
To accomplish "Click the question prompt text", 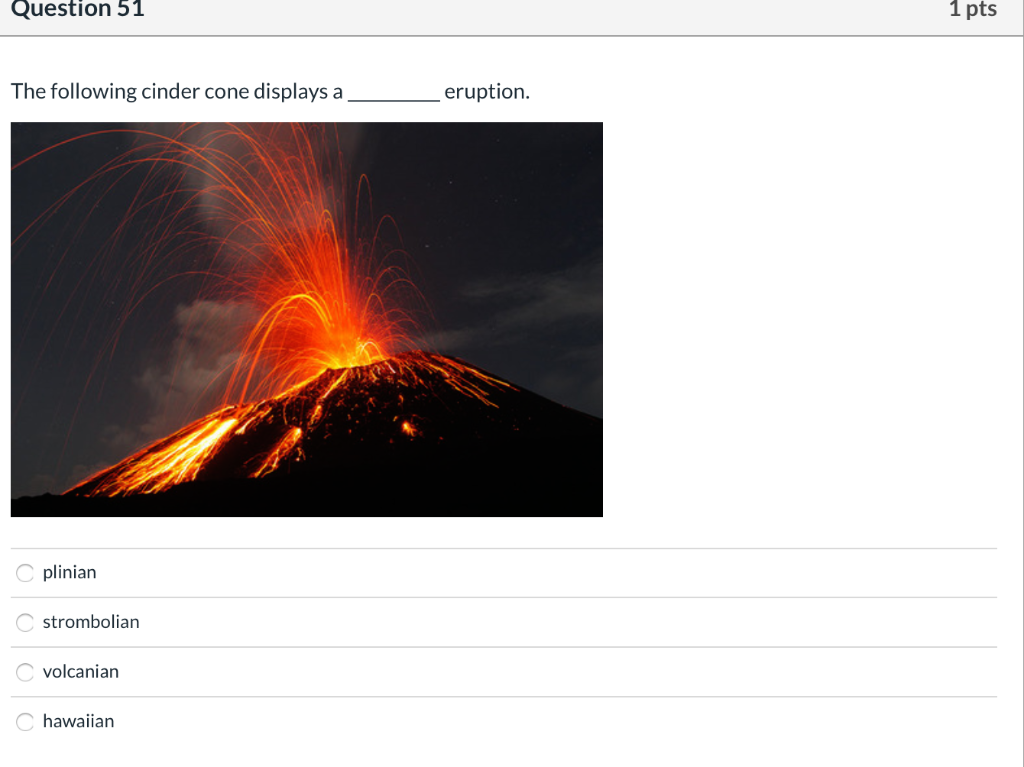I will click(x=270, y=91).
